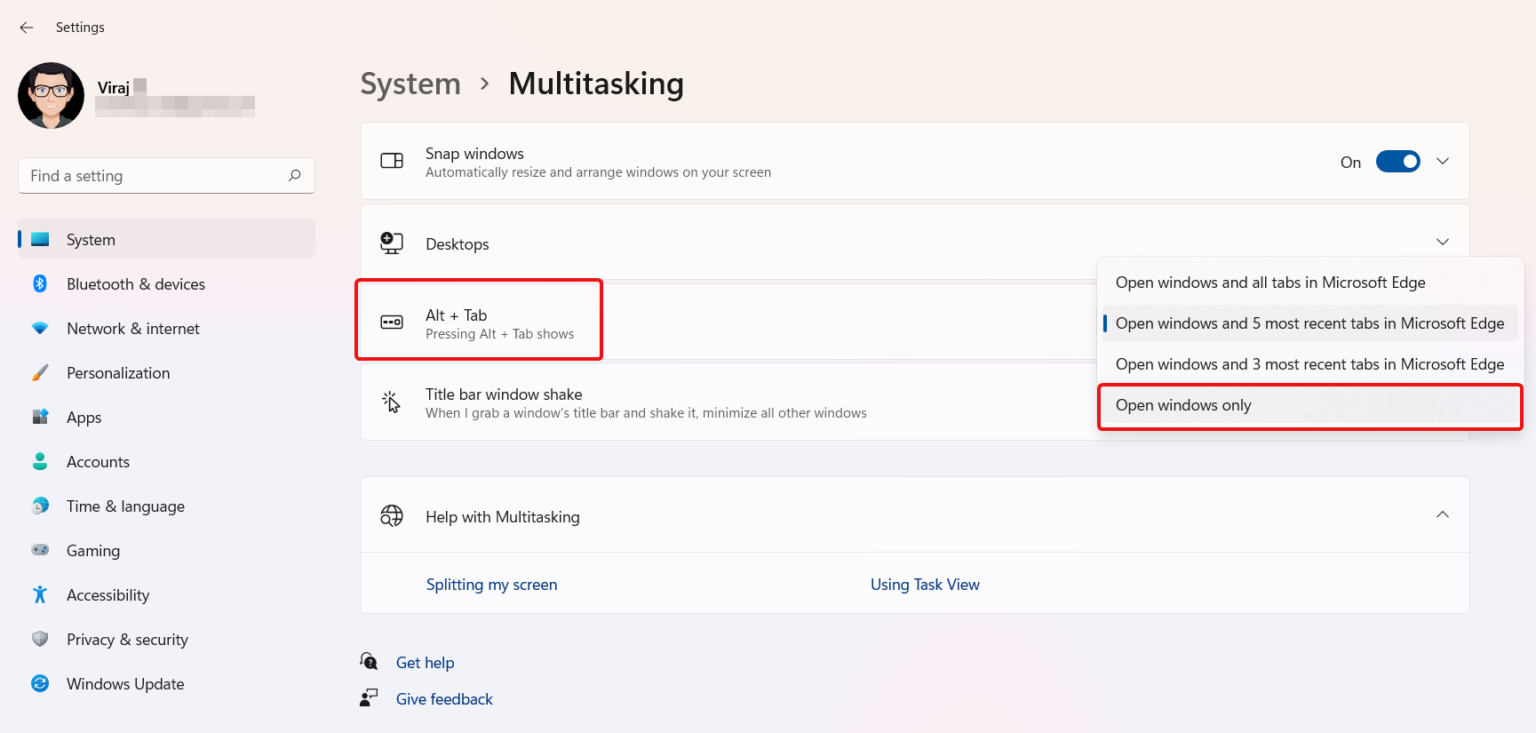Open the Using Task View link
This screenshot has height=733, width=1536.
[x=925, y=585]
